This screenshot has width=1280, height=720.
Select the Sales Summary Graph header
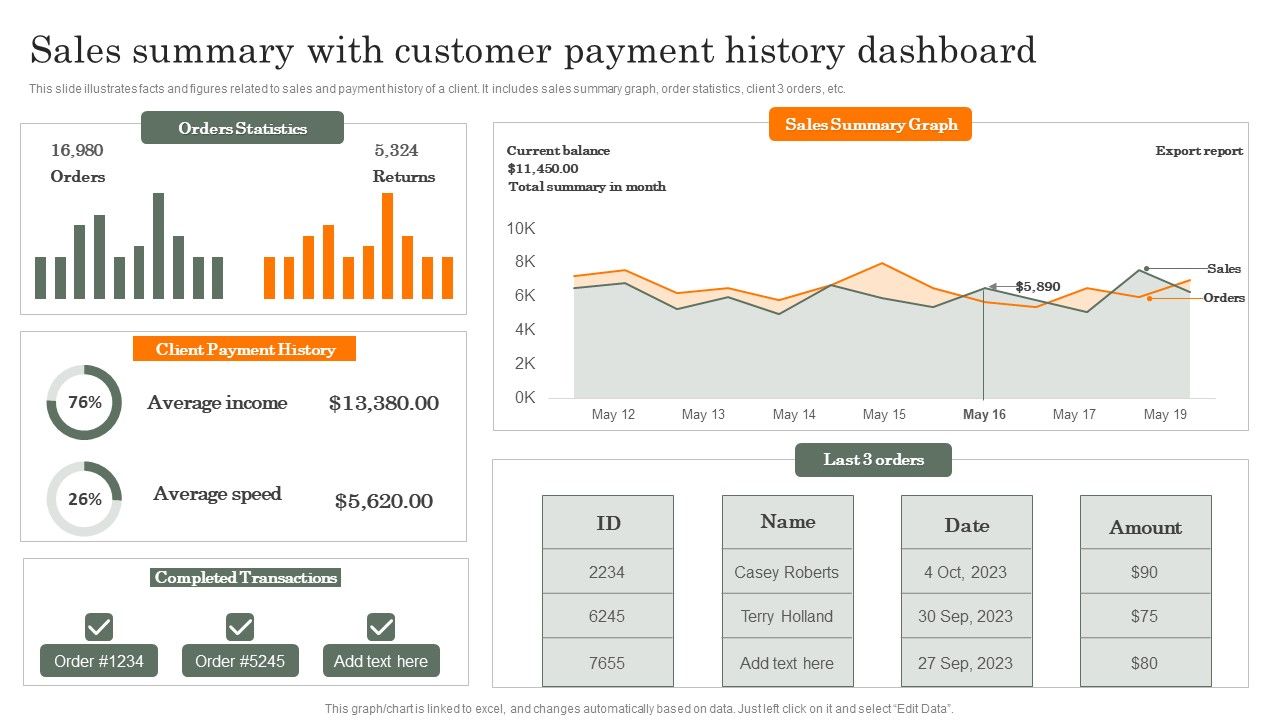(871, 124)
